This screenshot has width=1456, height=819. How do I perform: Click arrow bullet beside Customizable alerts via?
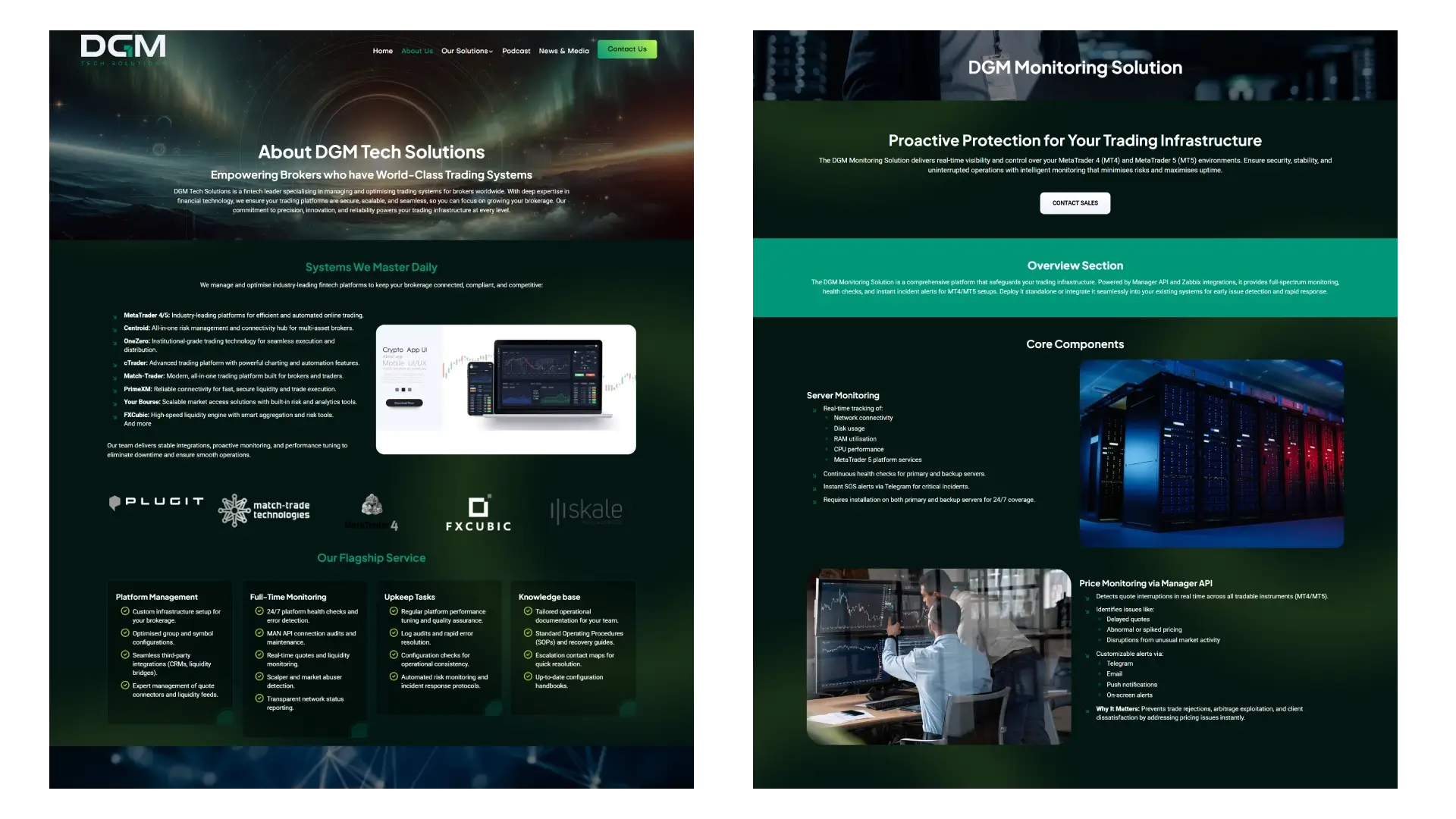coord(1087,654)
